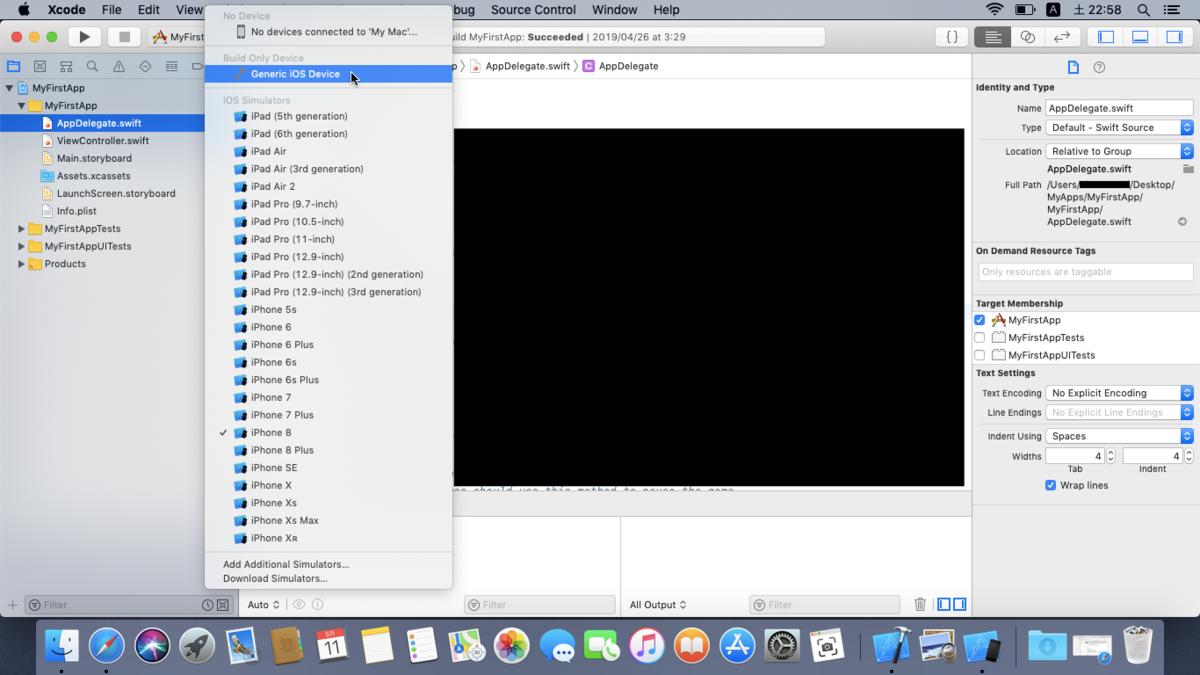1200x675 pixels.
Task: Open the Project navigator folder icon
Action: 14,66
